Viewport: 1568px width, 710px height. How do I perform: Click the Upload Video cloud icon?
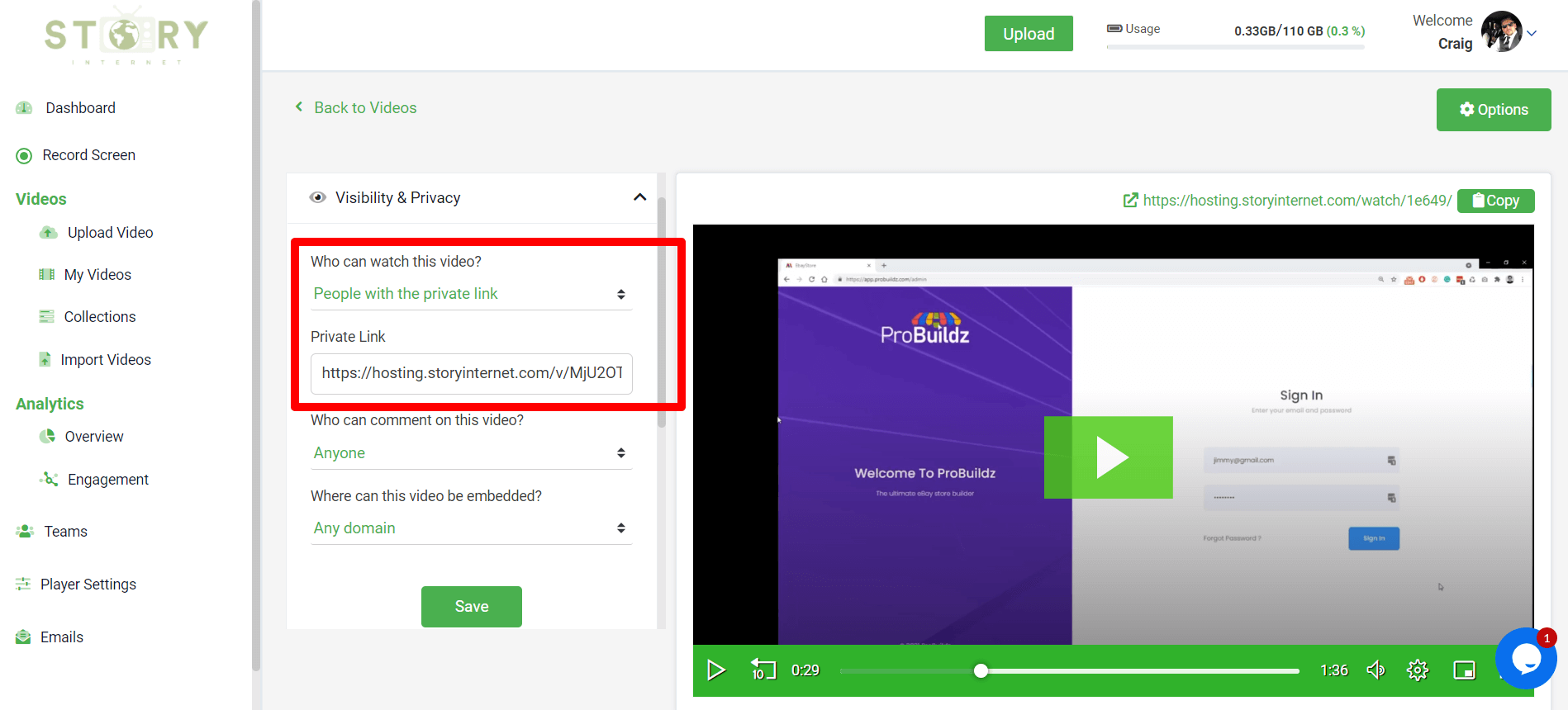click(49, 233)
